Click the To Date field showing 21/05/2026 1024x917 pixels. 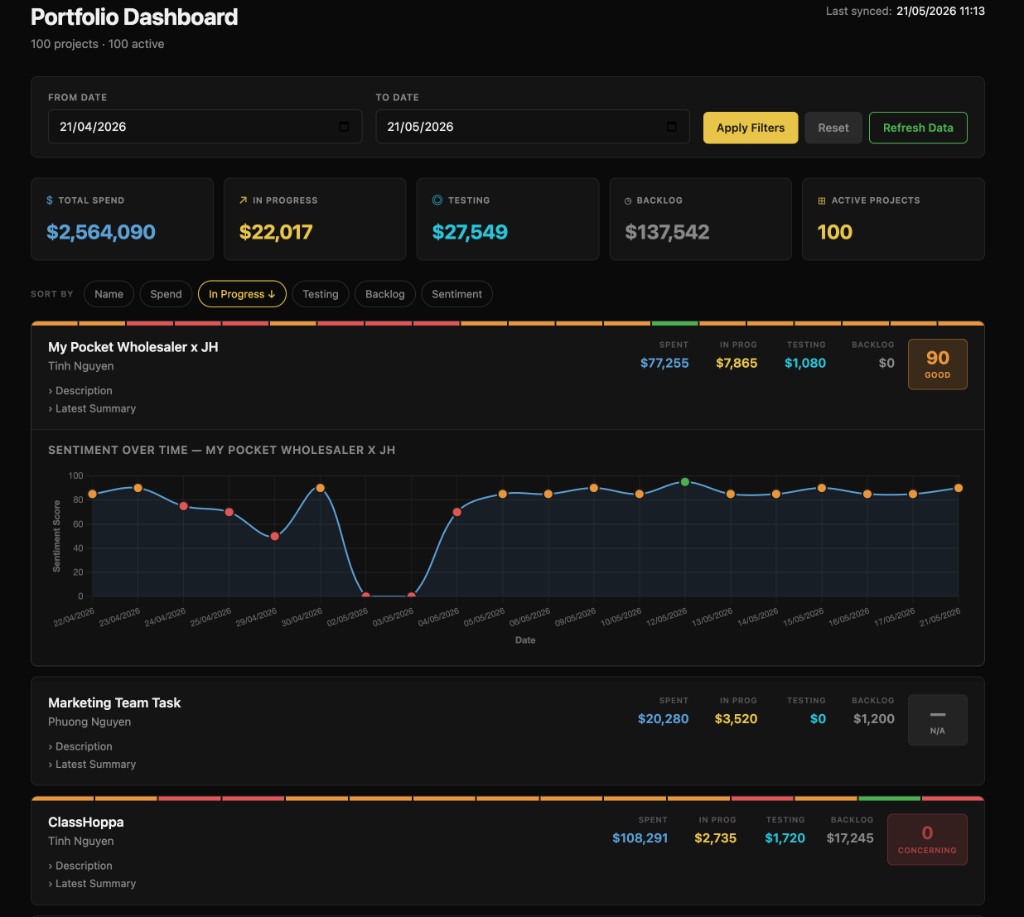pyautogui.click(x=532, y=127)
